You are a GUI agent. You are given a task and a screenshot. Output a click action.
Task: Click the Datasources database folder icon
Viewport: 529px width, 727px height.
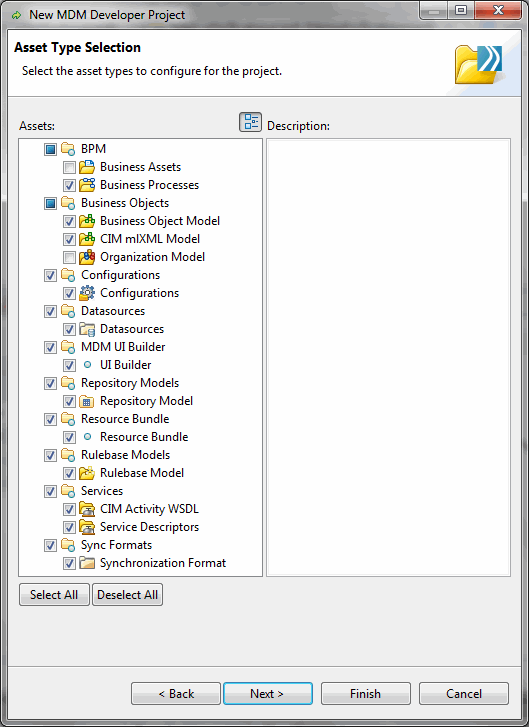click(87, 329)
